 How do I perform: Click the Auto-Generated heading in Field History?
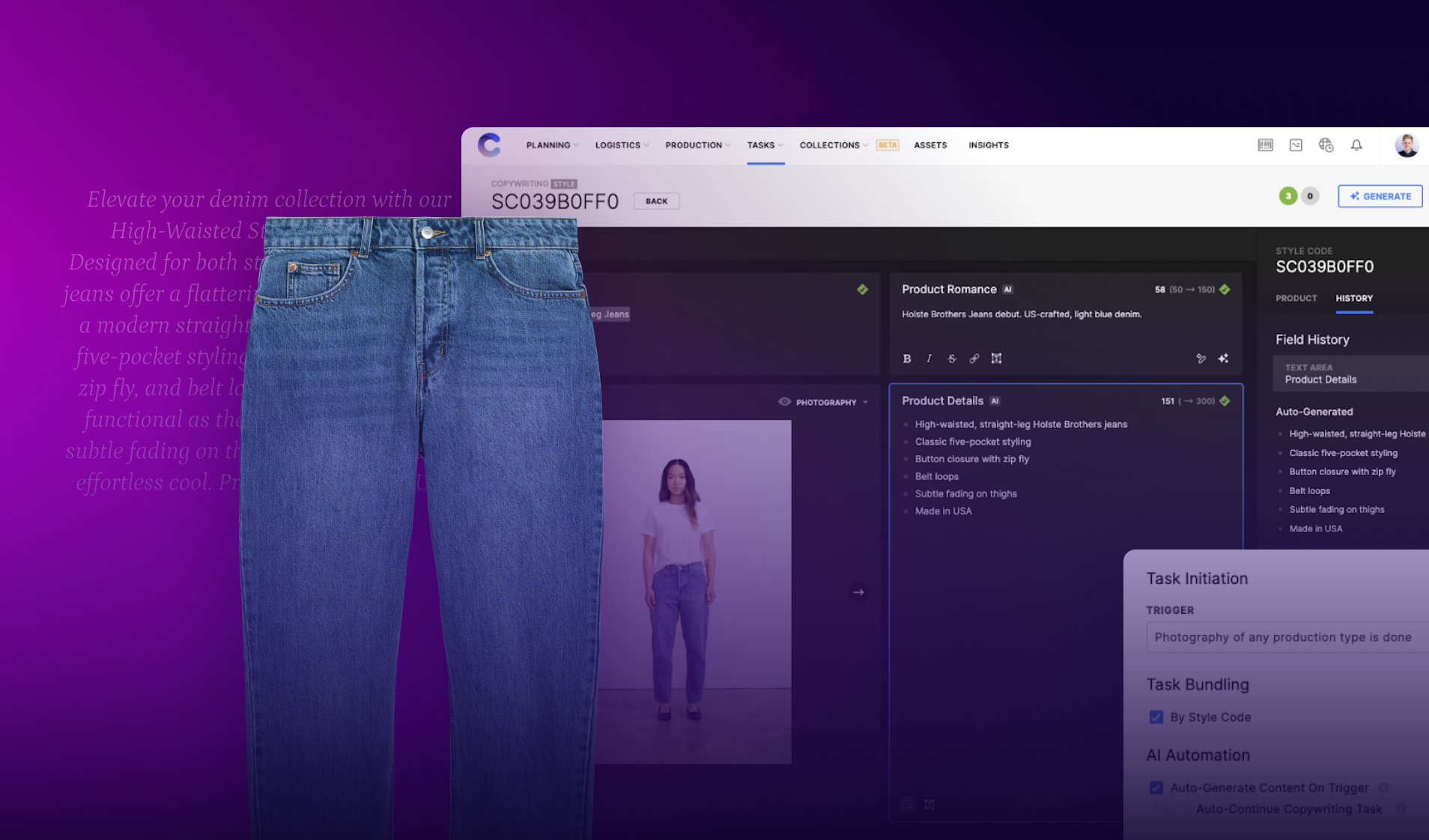click(1314, 412)
